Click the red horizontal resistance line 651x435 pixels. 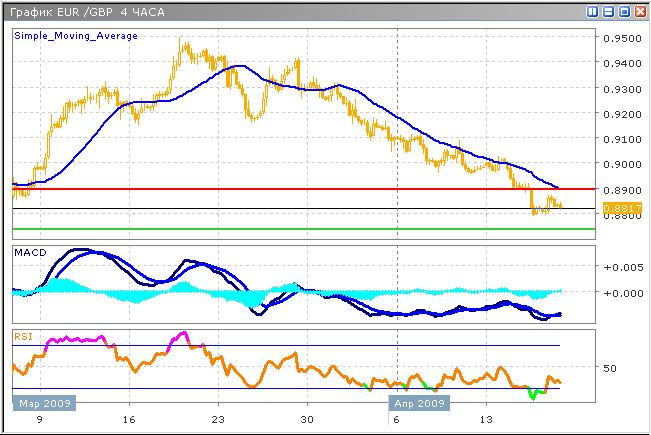pos(300,188)
